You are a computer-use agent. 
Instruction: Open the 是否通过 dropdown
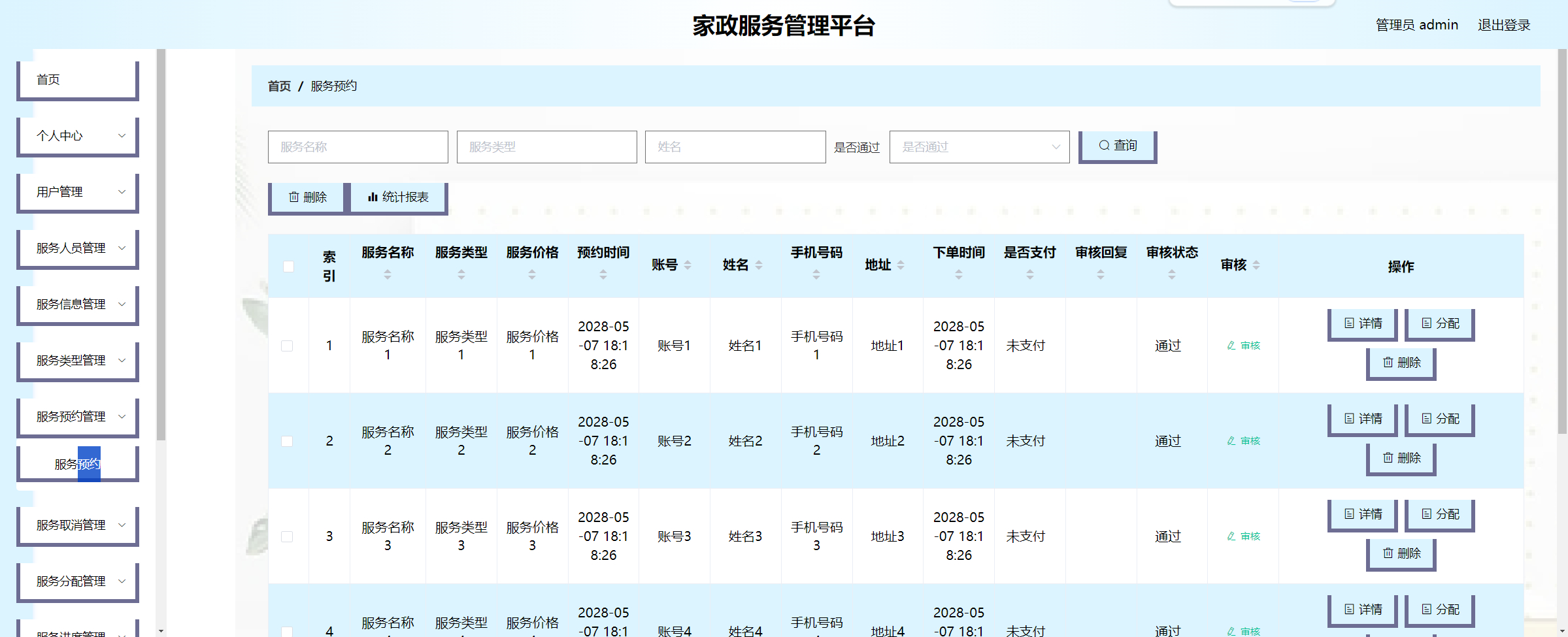[x=978, y=146]
